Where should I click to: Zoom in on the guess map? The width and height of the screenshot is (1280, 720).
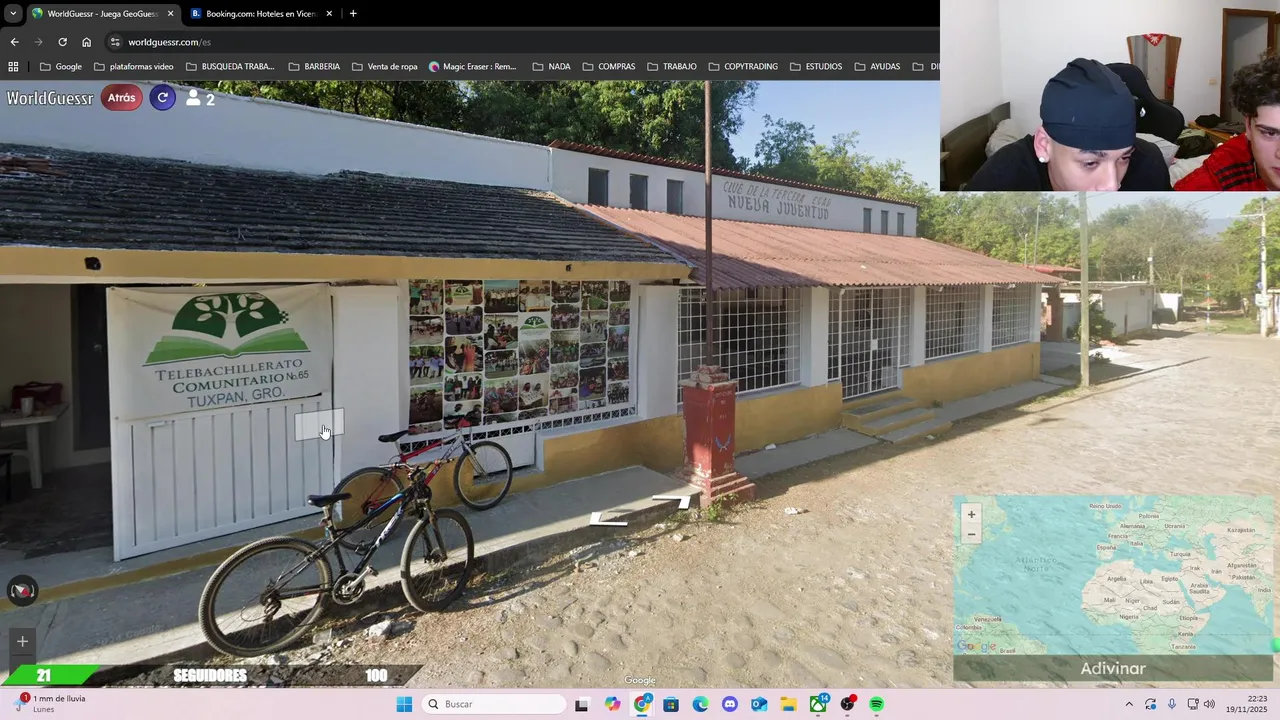point(971,515)
